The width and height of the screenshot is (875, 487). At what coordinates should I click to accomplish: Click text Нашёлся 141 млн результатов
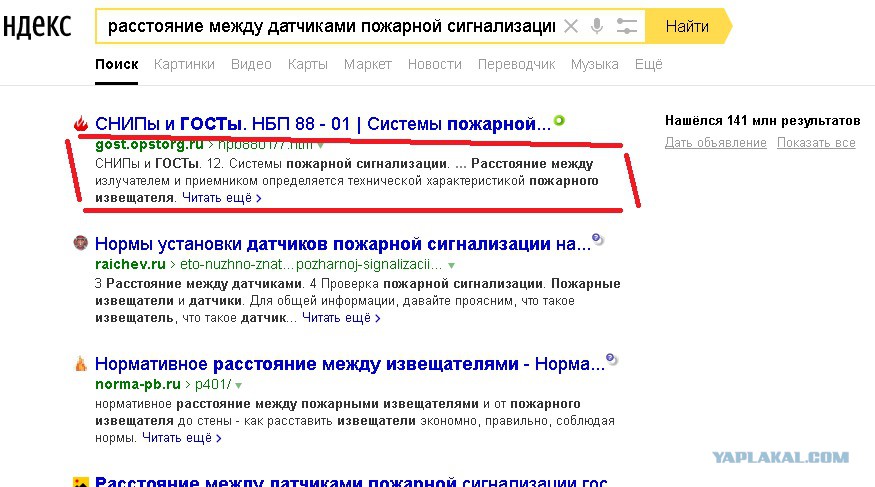[x=762, y=120]
